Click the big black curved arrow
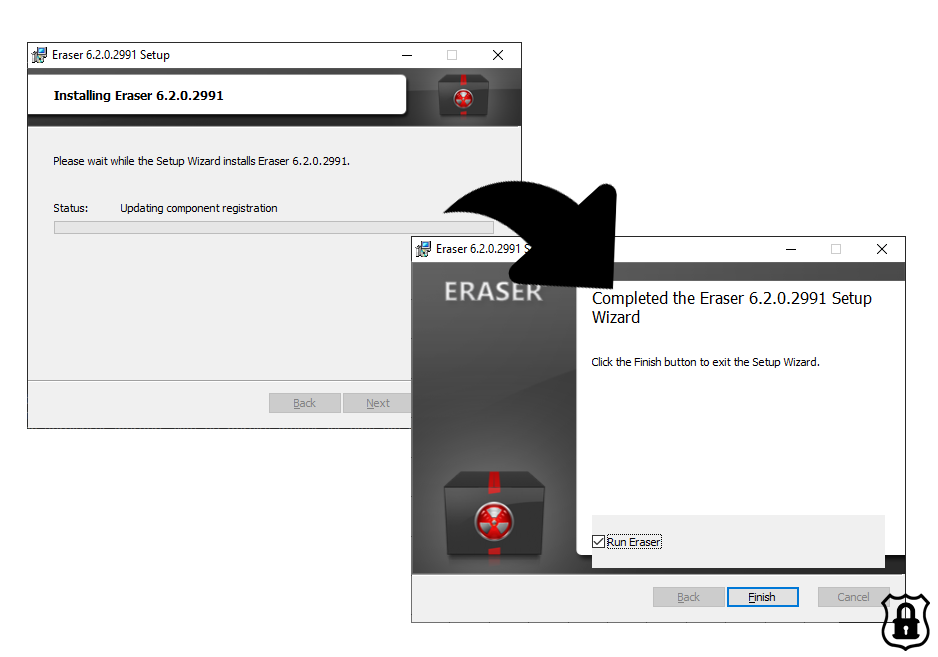 pyautogui.click(x=538, y=233)
